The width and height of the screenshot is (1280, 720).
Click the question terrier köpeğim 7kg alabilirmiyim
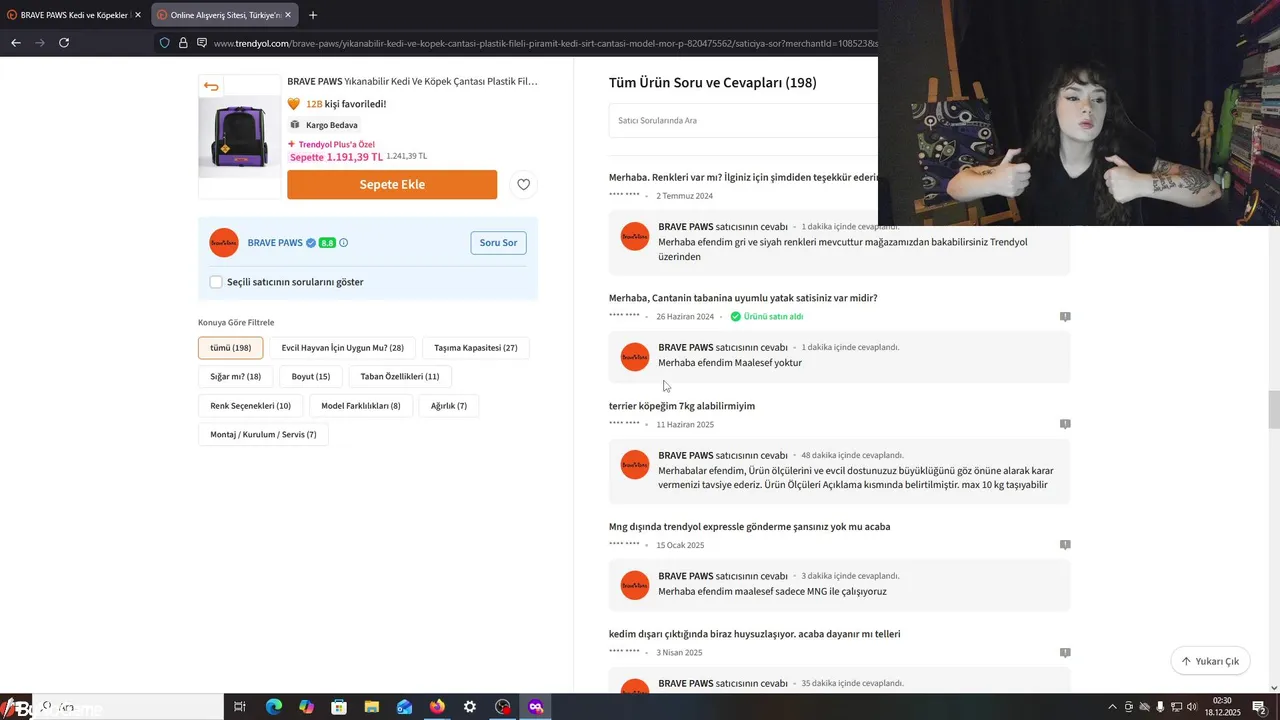tap(682, 406)
